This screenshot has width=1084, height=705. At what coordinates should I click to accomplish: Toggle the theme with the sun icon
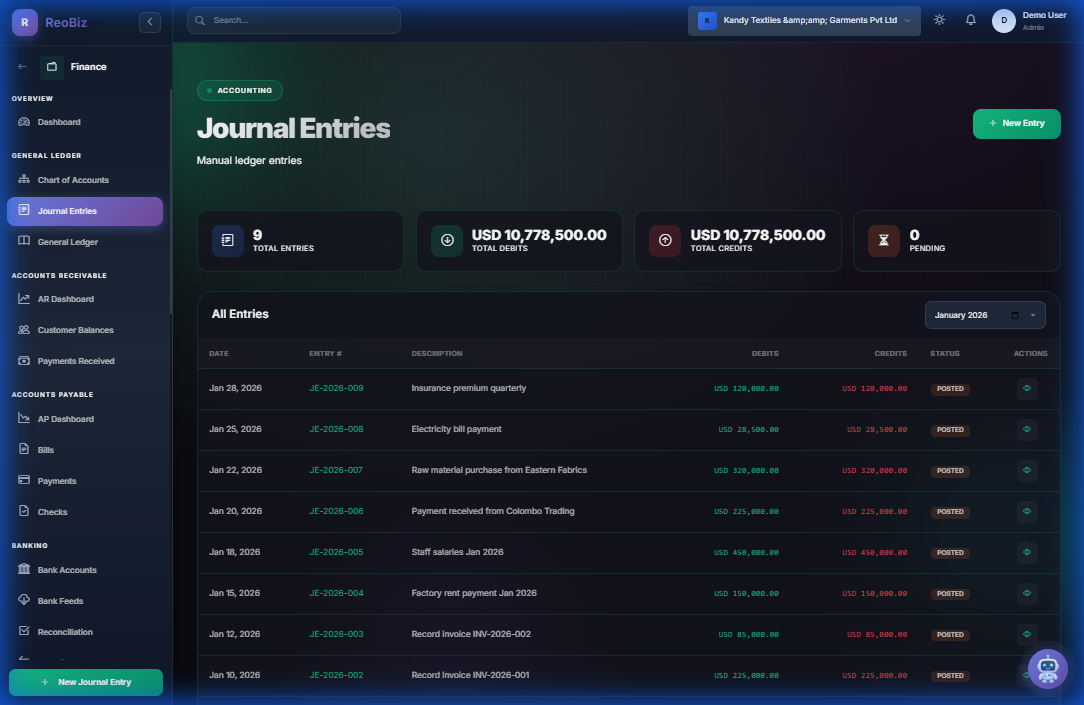tap(938, 19)
